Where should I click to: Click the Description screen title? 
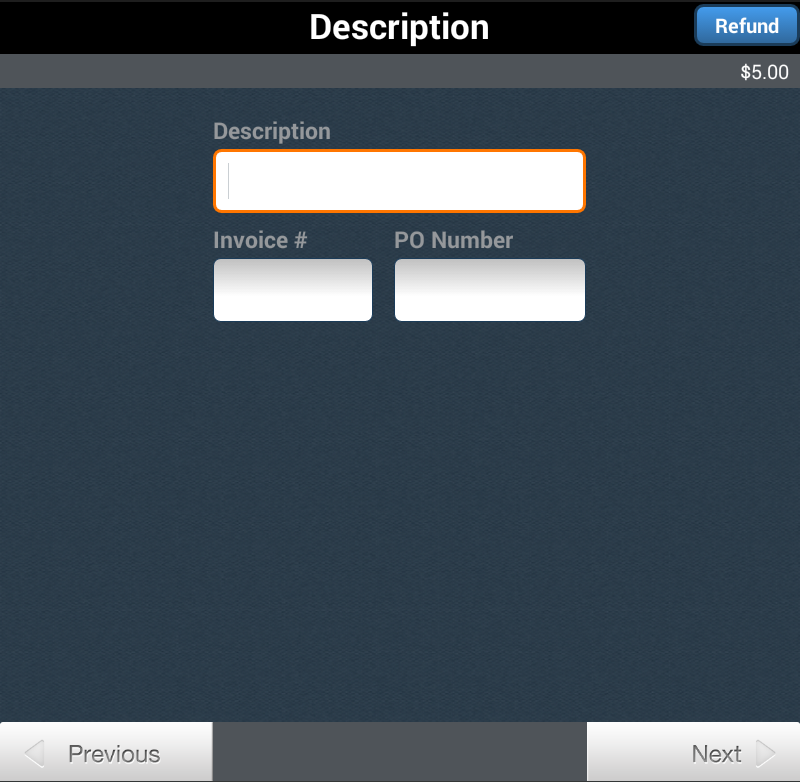coord(399,27)
